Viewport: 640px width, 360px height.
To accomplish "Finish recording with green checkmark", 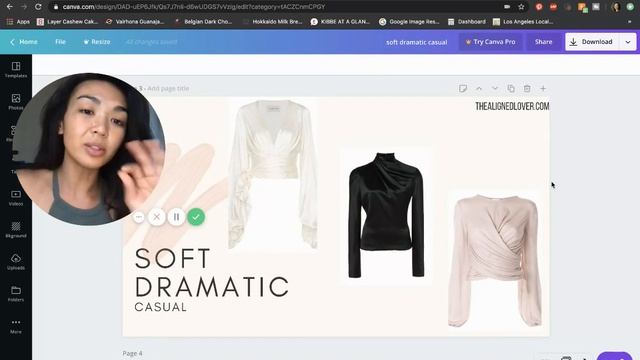I will point(196,217).
